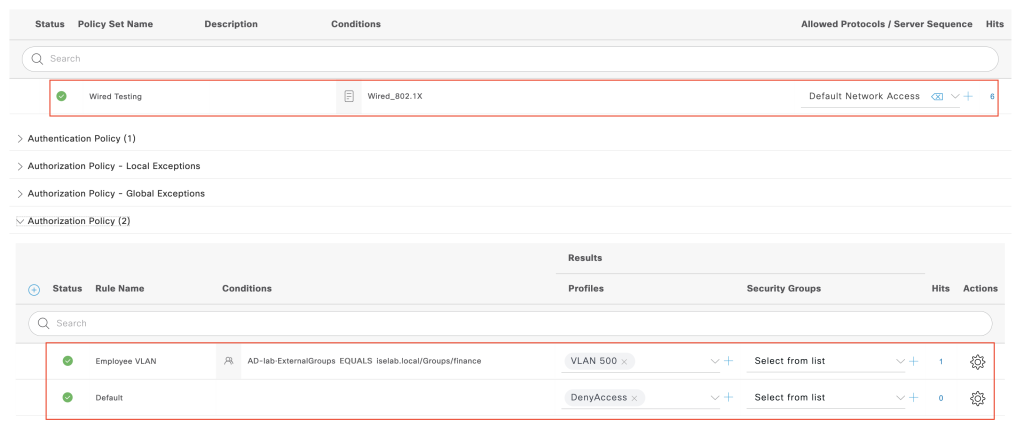Add allowed protocol with plus icon
The image size is (1024, 439).
[x=968, y=97]
